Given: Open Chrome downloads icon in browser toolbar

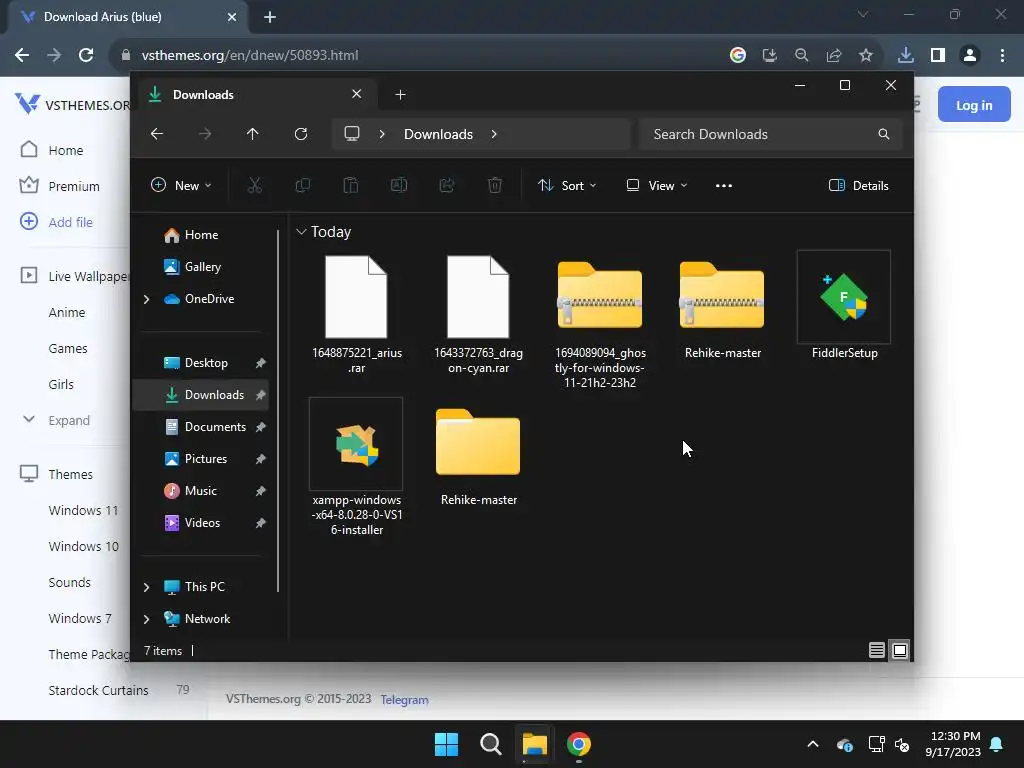Looking at the screenshot, I should [x=906, y=55].
